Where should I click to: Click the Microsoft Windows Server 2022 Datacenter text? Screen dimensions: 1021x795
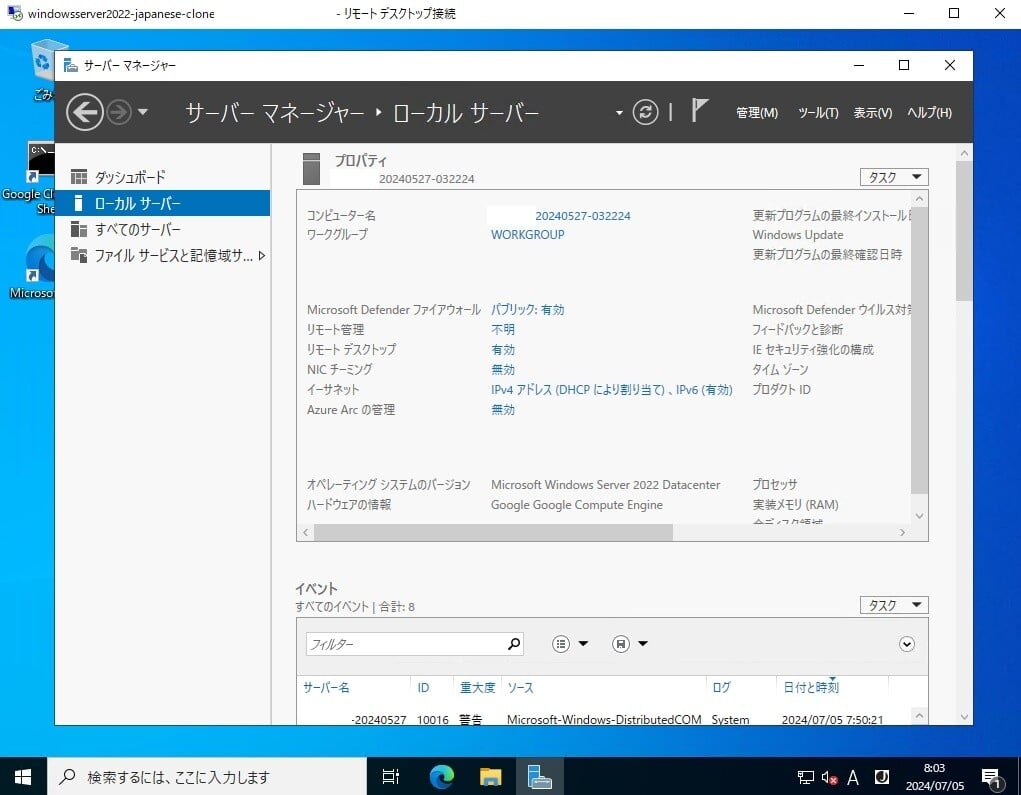(x=606, y=484)
